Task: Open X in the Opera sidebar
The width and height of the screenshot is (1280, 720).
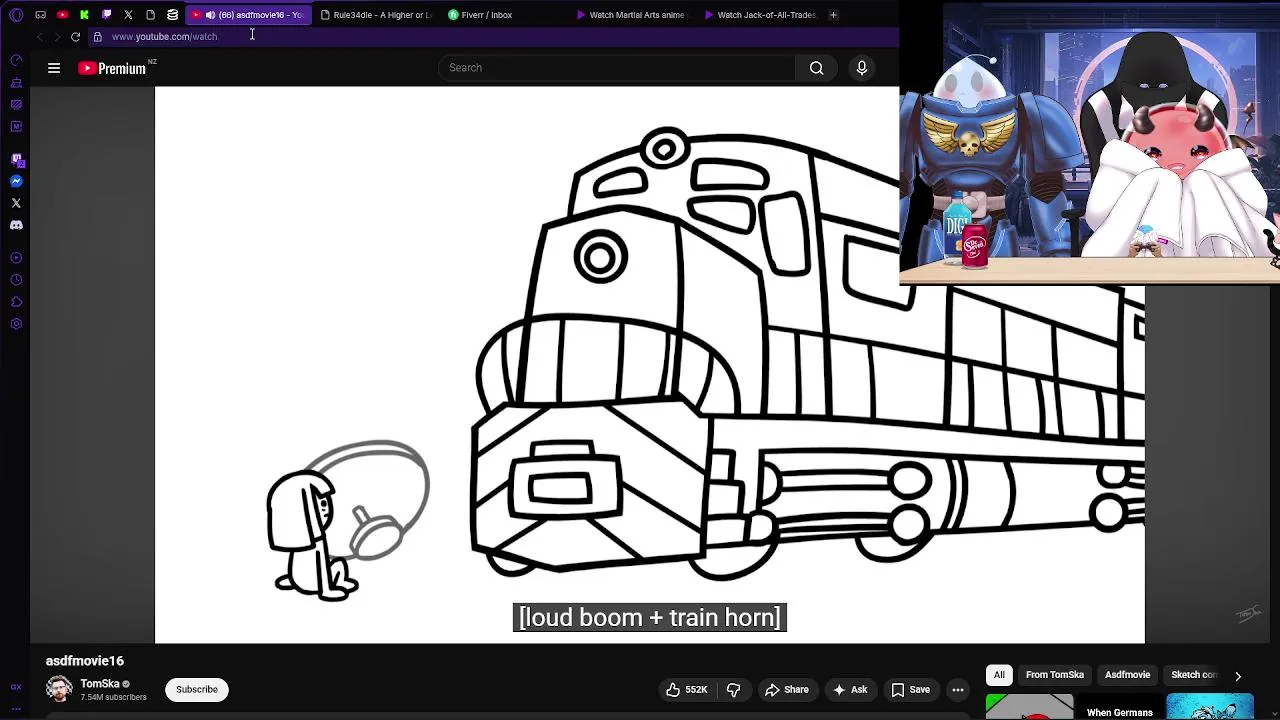Action: coord(16,203)
